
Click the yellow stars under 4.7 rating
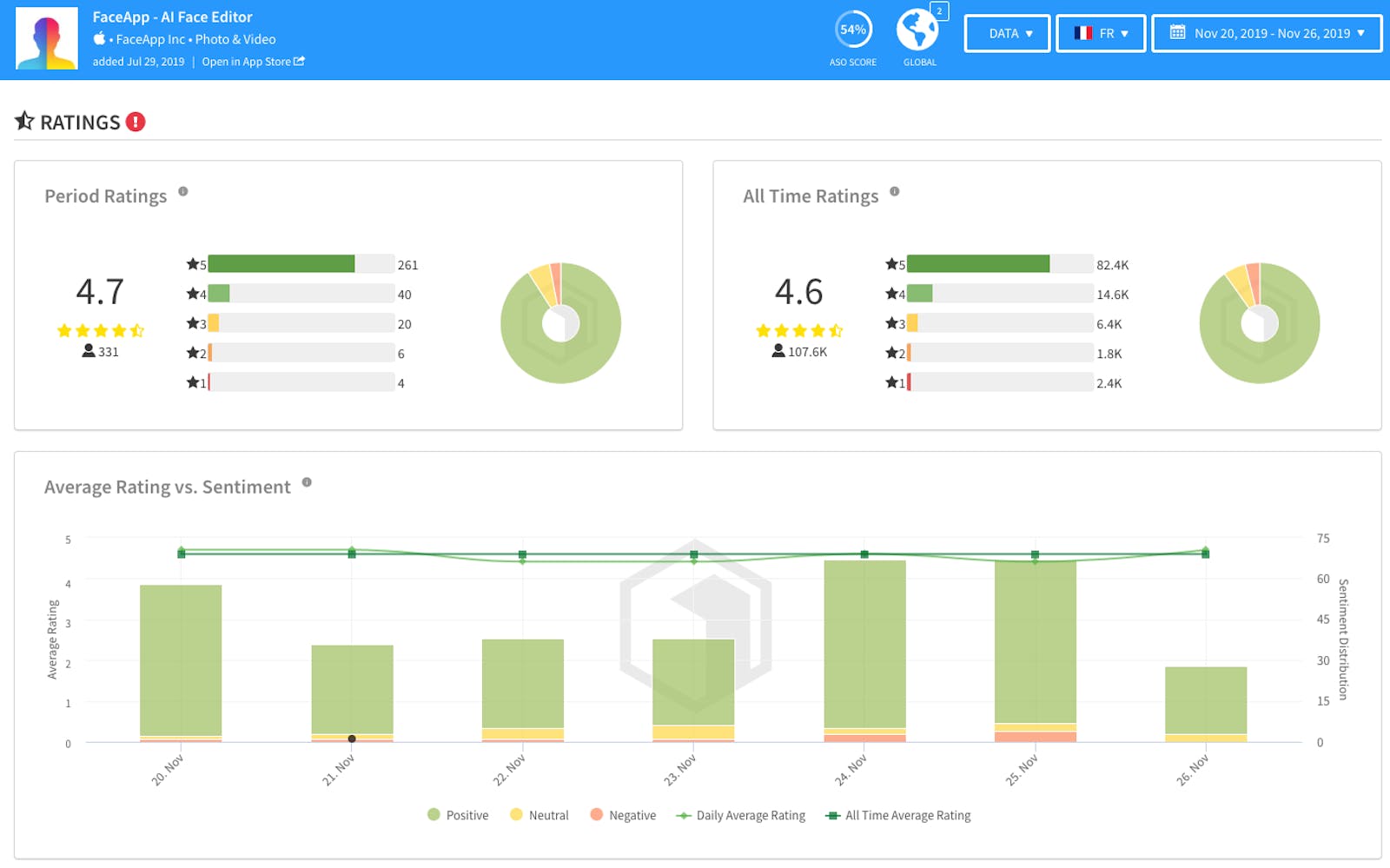pyautogui.click(x=101, y=330)
